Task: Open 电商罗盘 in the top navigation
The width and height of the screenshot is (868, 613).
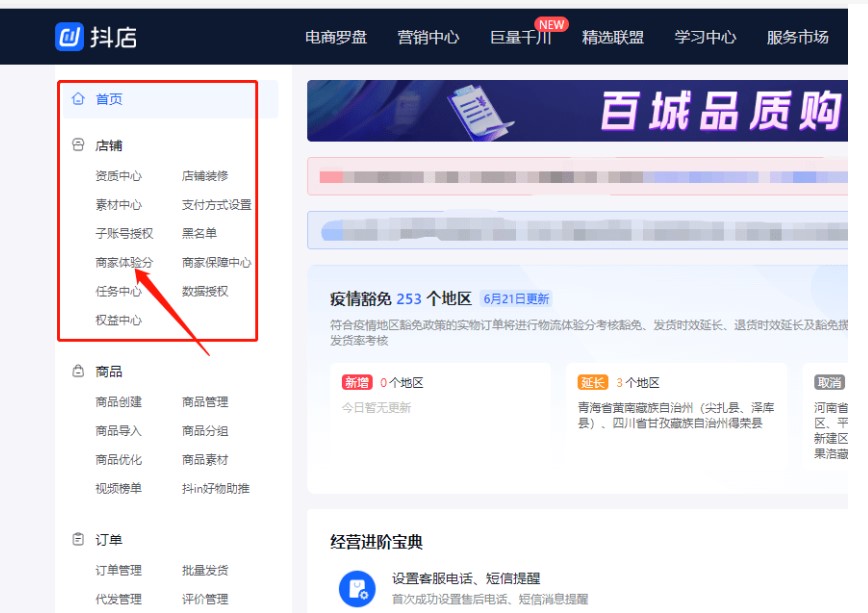Action: pyautogui.click(x=336, y=37)
